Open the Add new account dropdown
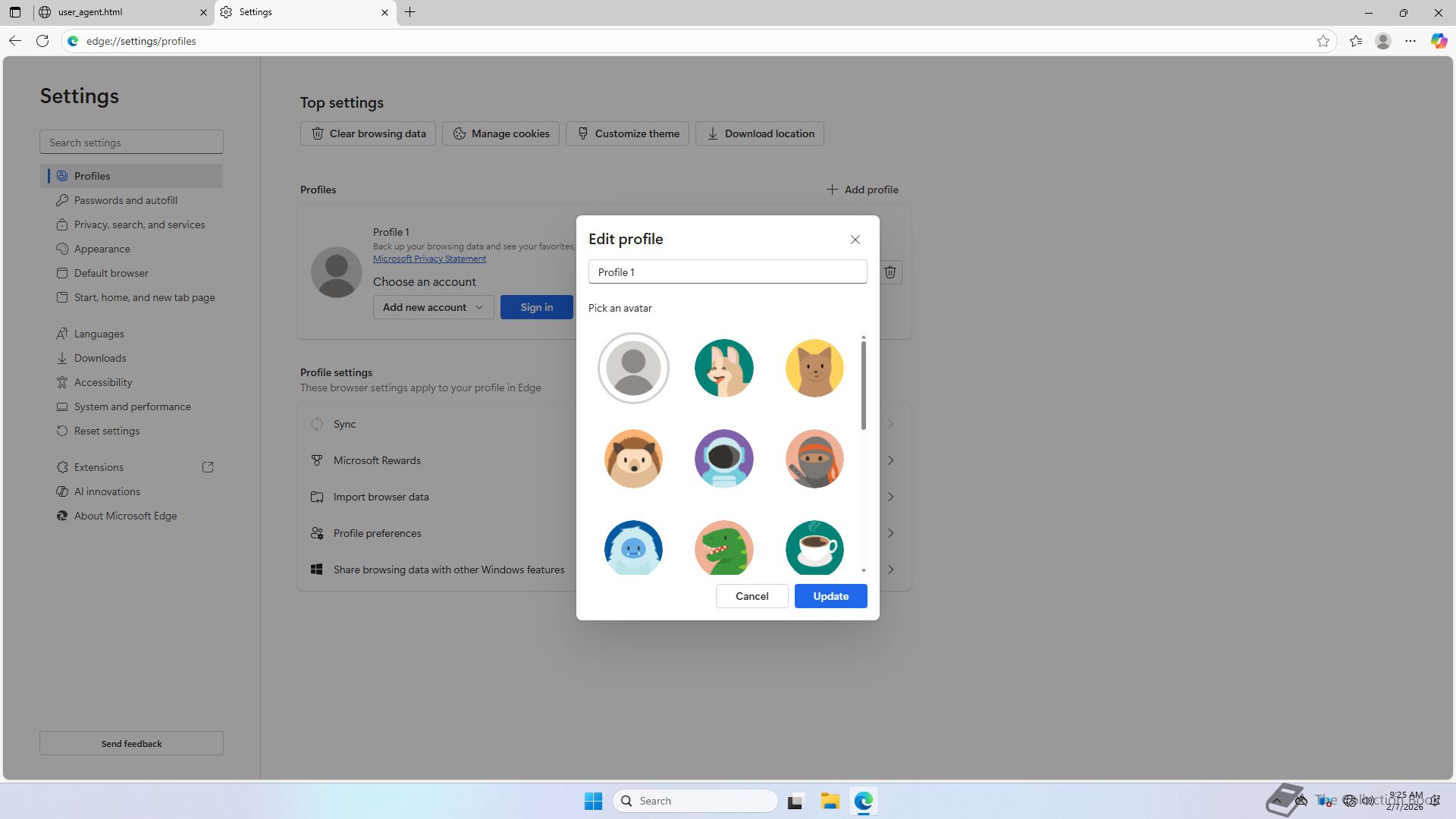The height and width of the screenshot is (819, 1456). tap(433, 307)
